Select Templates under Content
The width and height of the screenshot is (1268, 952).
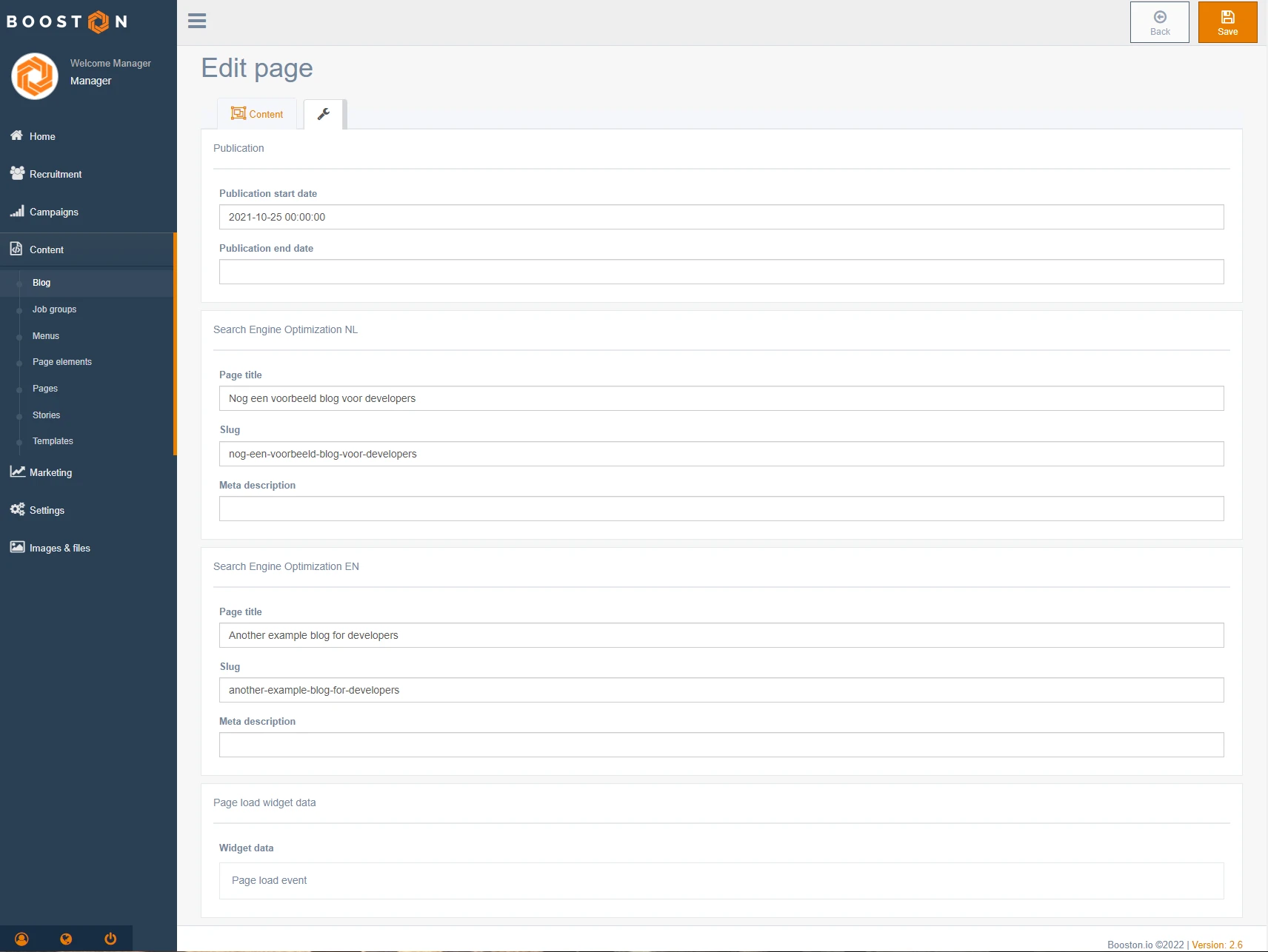tap(53, 441)
